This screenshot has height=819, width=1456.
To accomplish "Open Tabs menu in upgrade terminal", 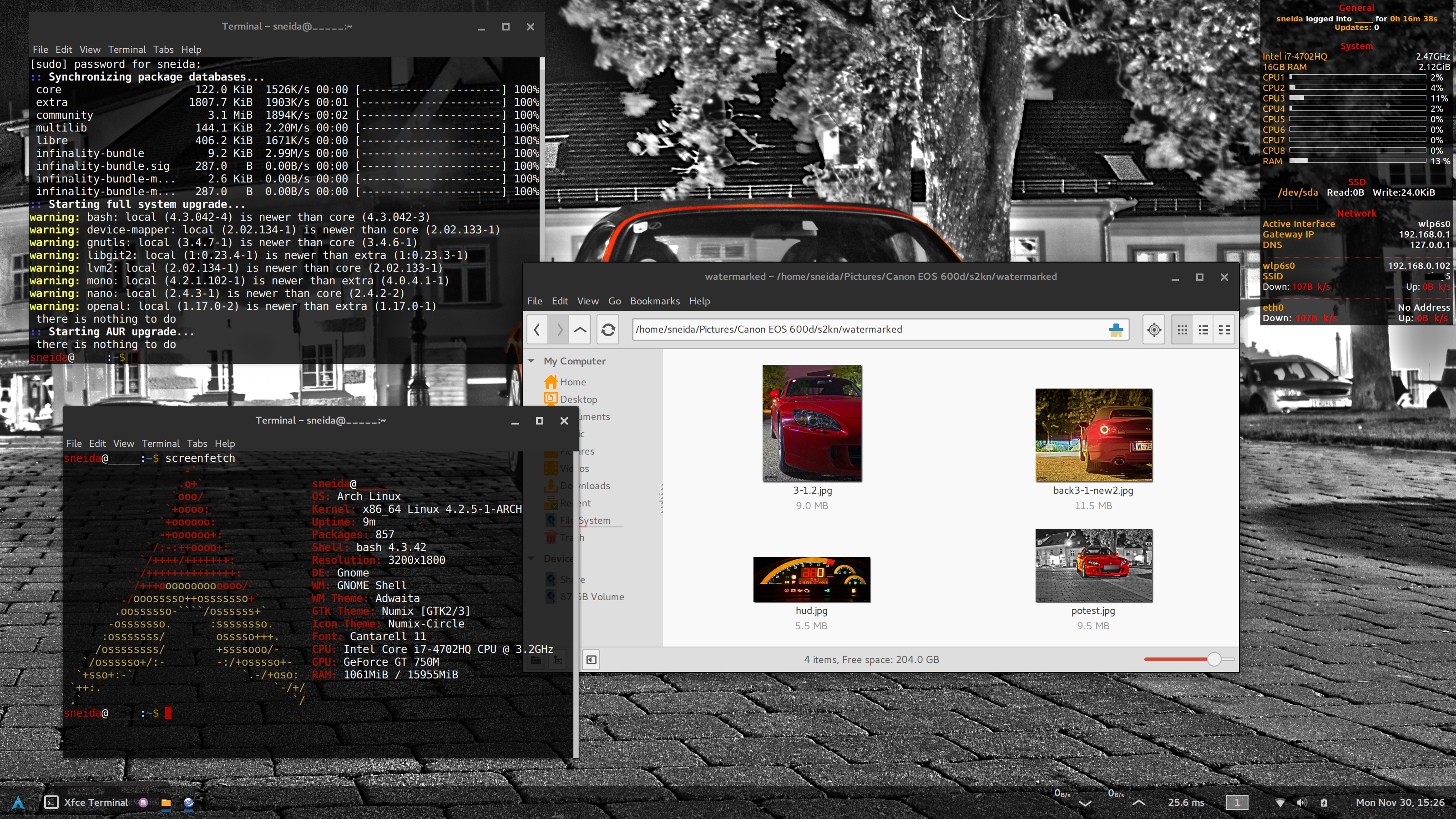I will coord(163,50).
